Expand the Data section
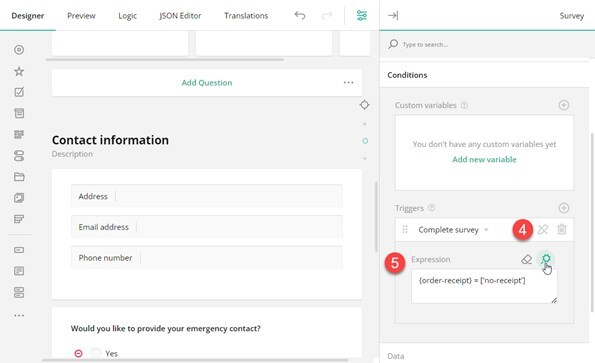595x363 pixels. [484, 356]
